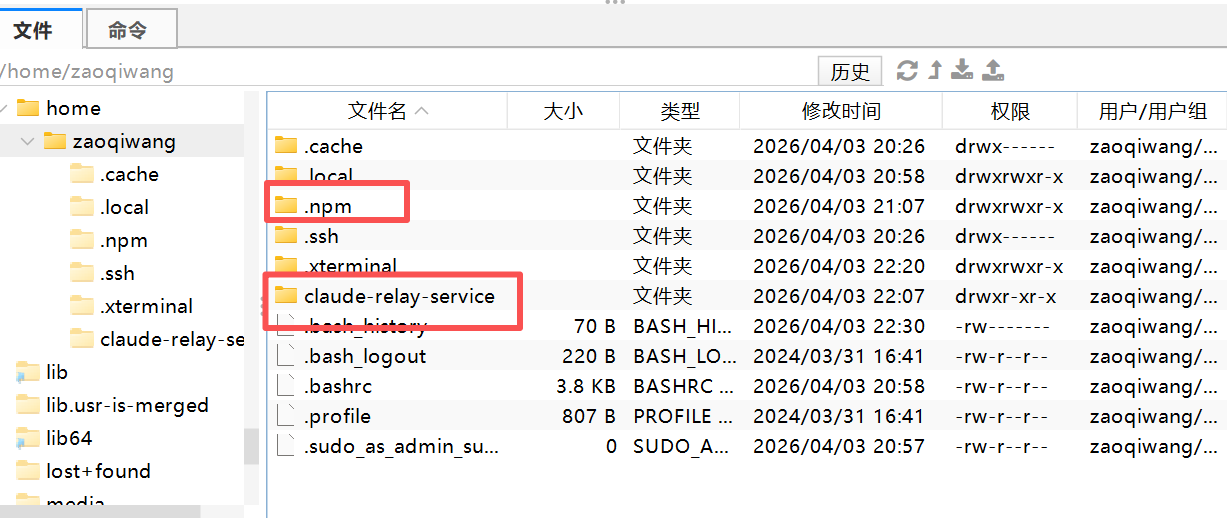The image size is (1227, 518).
Task: Click the refresh directory icon
Action: tap(907, 71)
